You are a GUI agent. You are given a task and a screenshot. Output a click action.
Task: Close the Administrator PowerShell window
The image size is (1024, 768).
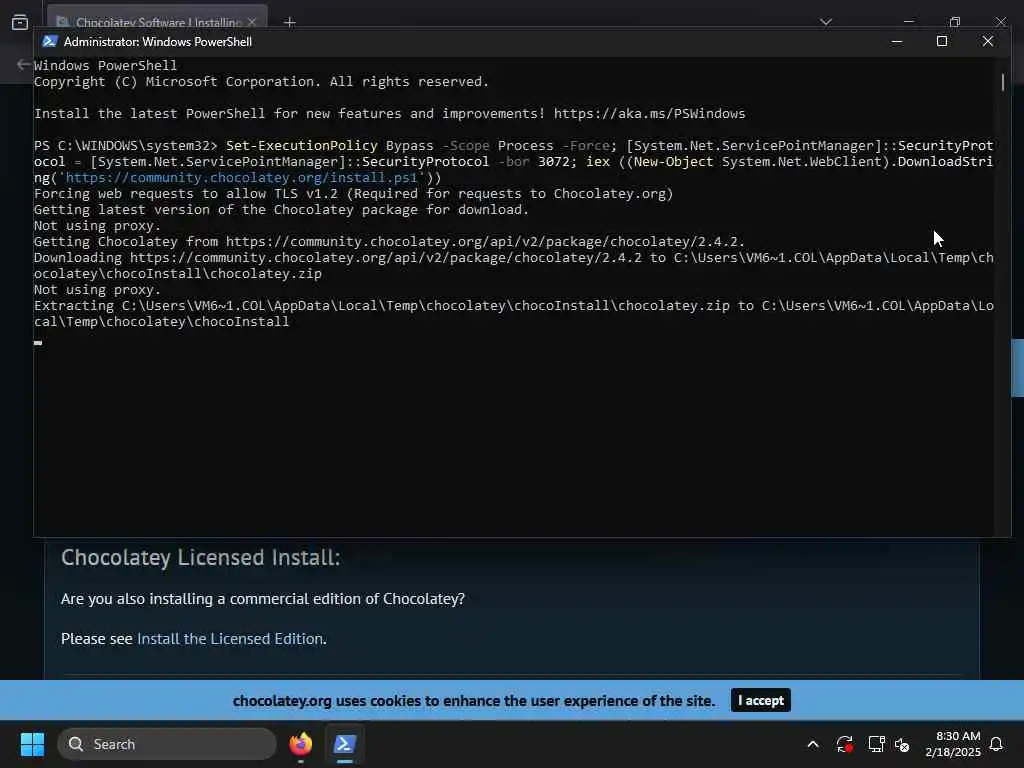(987, 42)
